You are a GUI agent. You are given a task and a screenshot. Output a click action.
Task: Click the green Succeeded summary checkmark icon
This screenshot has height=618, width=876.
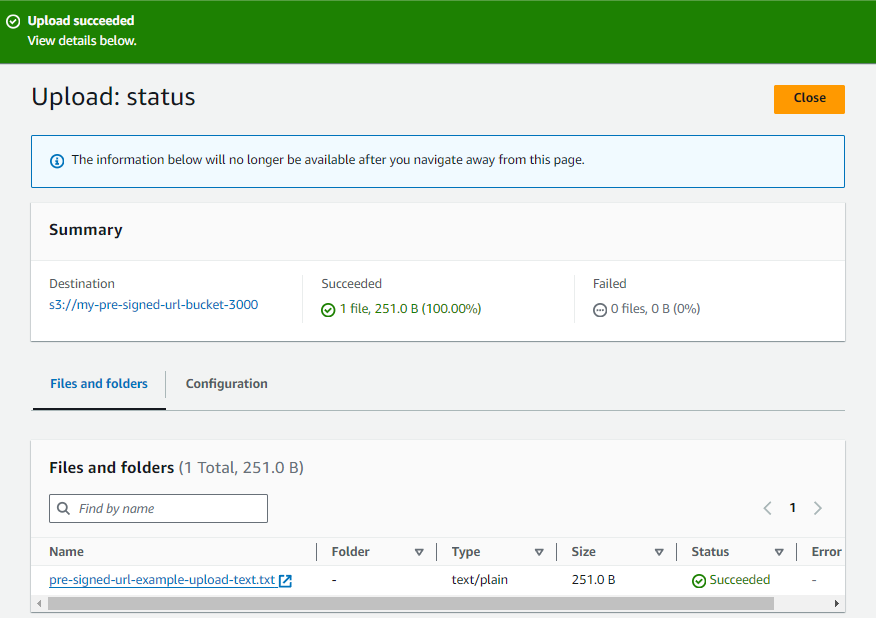328,310
